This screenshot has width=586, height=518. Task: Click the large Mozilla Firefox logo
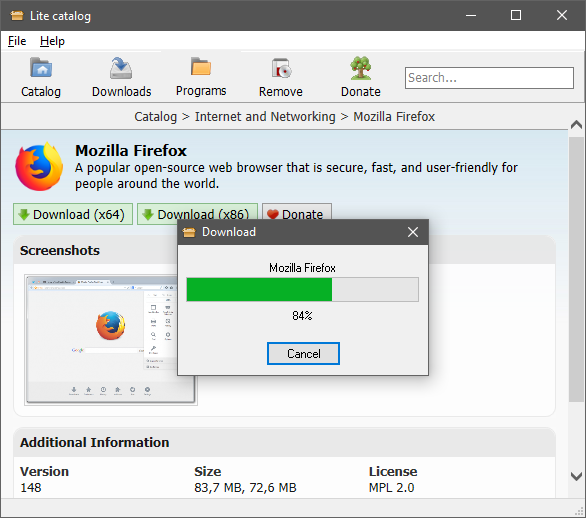pyautogui.click(x=39, y=167)
